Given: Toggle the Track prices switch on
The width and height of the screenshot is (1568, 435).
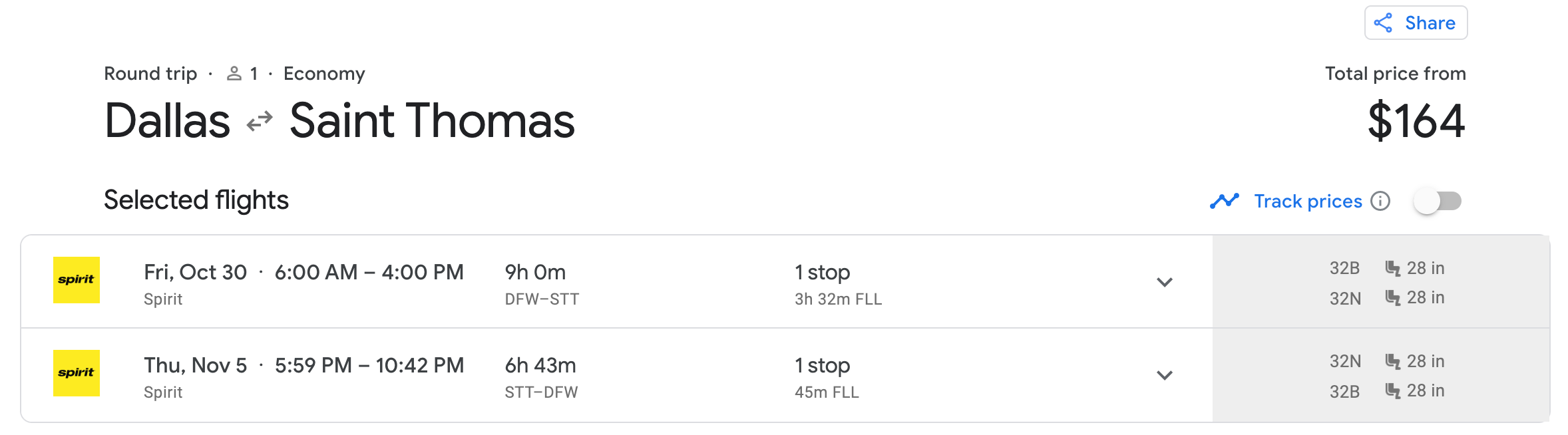Looking at the screenshot, I should coord(1438,201).
